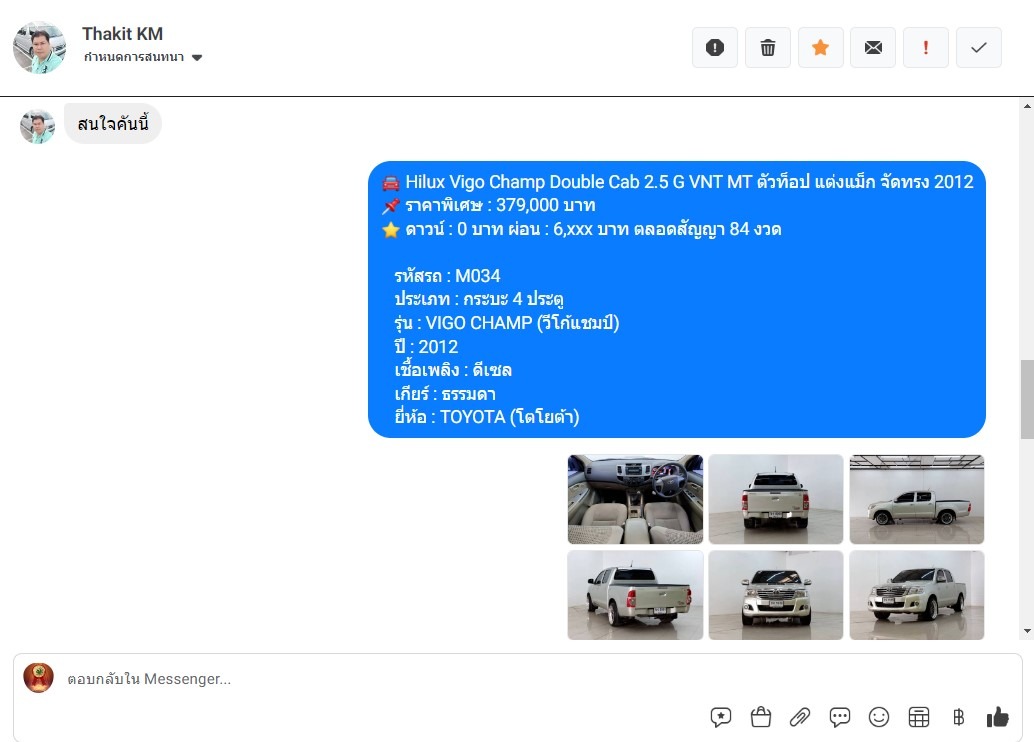1034x742 pixels.
Task: Flag conversation with red exclamation icon
Action: 926,47
